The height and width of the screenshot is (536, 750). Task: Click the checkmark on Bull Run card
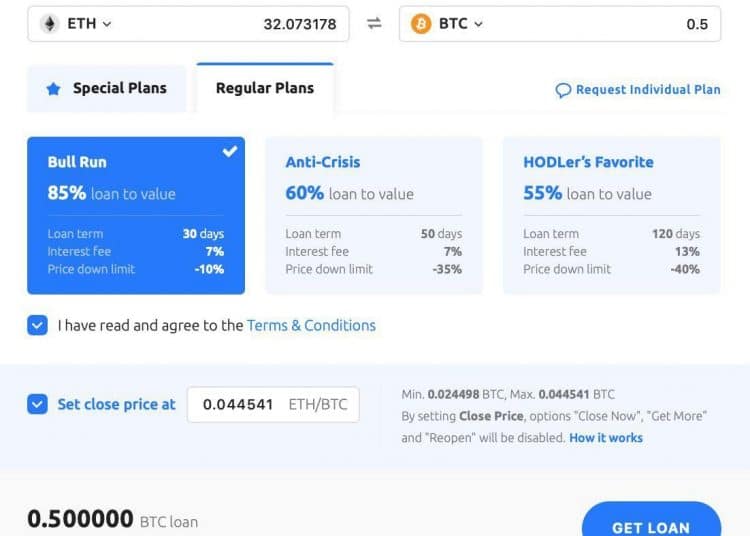[230, 152]
